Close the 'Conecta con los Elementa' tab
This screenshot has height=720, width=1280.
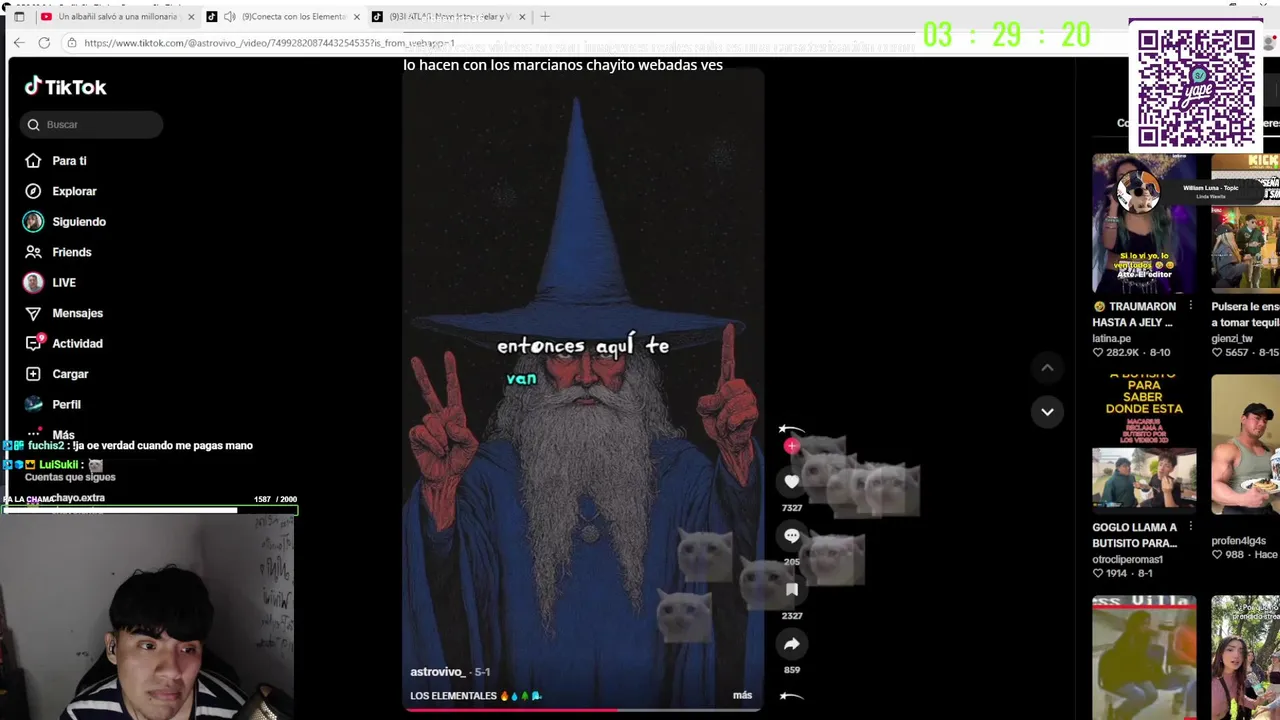(356, 17)
